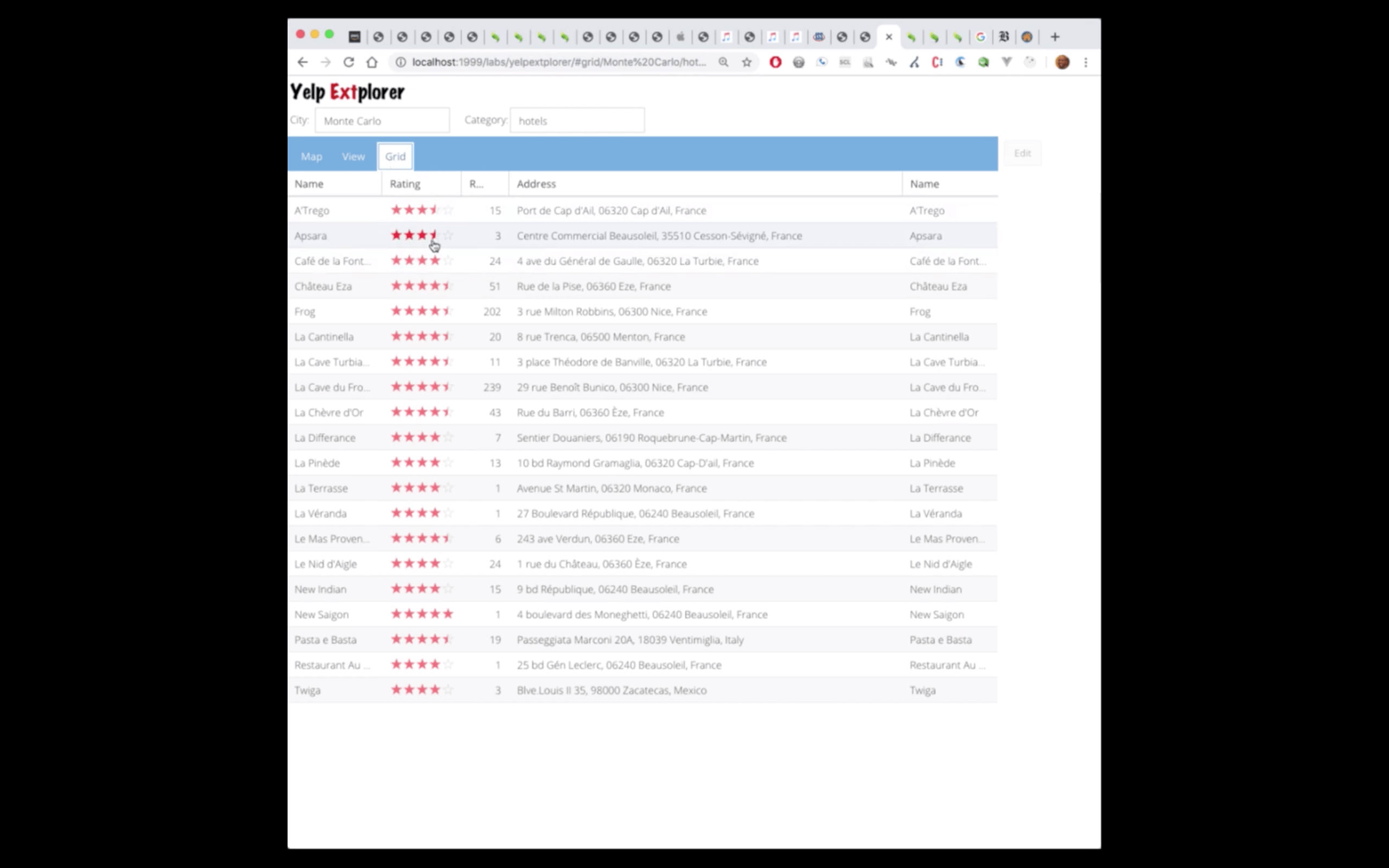Click star rating in the Twiga row
Image resolution: width=1389 pixels, height=868 pixels.
click(x=422, y=690)
